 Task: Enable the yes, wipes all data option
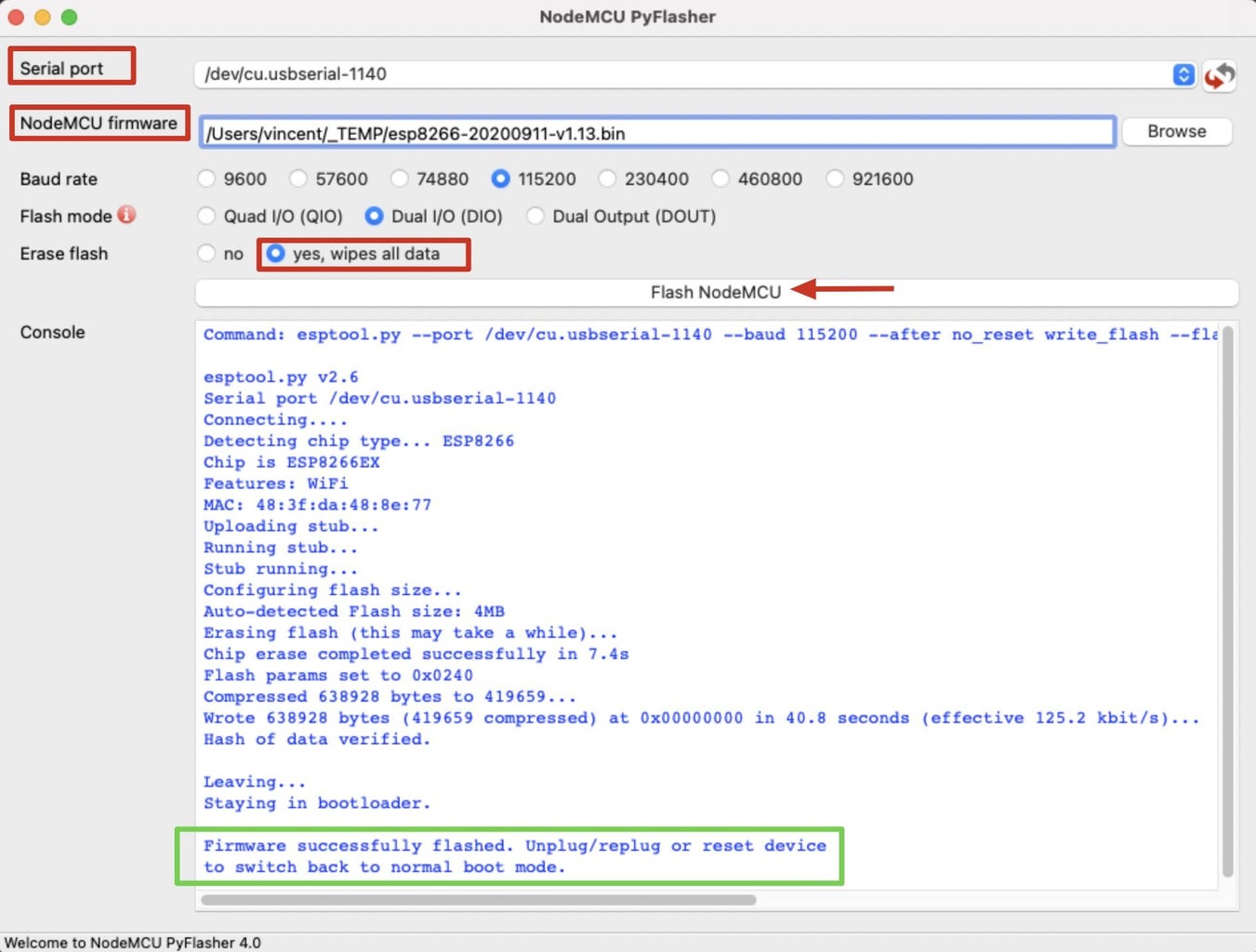click(x=275, y=253)
